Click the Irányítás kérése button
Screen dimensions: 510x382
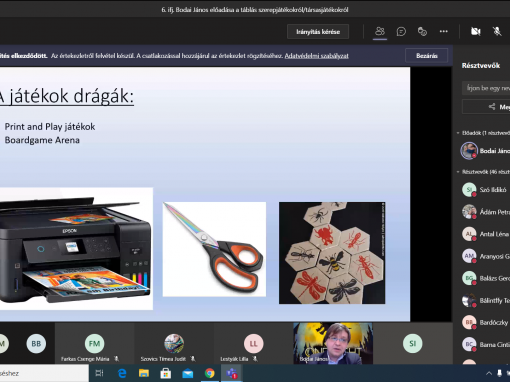(318, 32)
